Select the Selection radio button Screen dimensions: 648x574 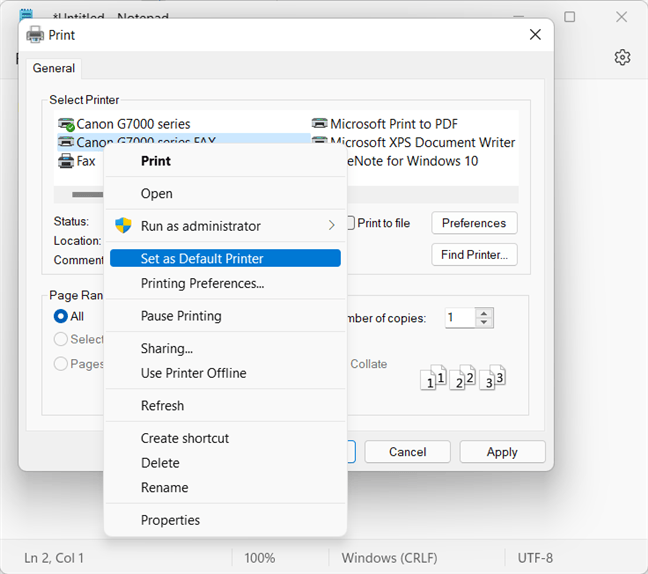tap(61, 339)
